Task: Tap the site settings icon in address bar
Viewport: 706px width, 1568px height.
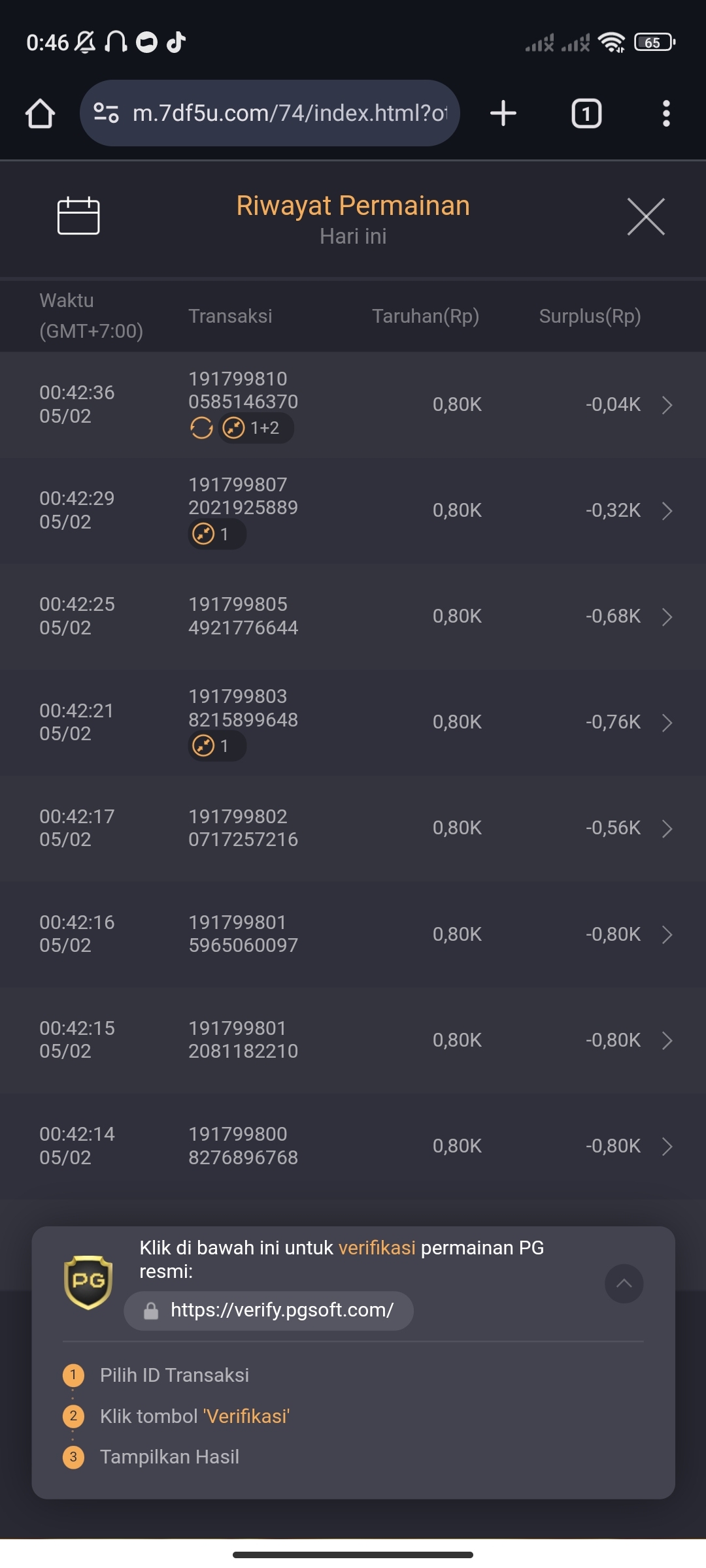Action: point(106,113)
